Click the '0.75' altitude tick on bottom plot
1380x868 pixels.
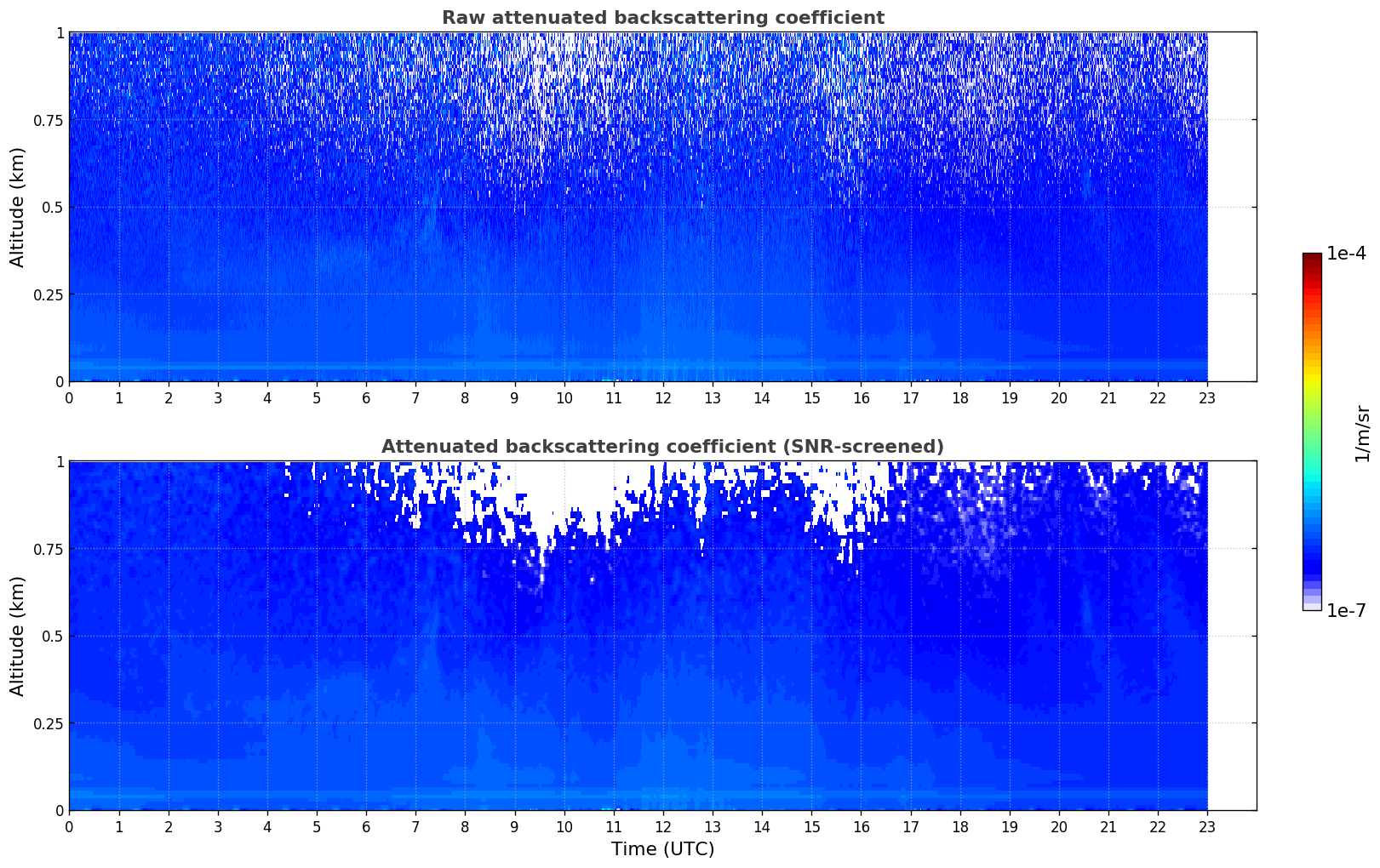pyautogui.click(x=48, y=549)
